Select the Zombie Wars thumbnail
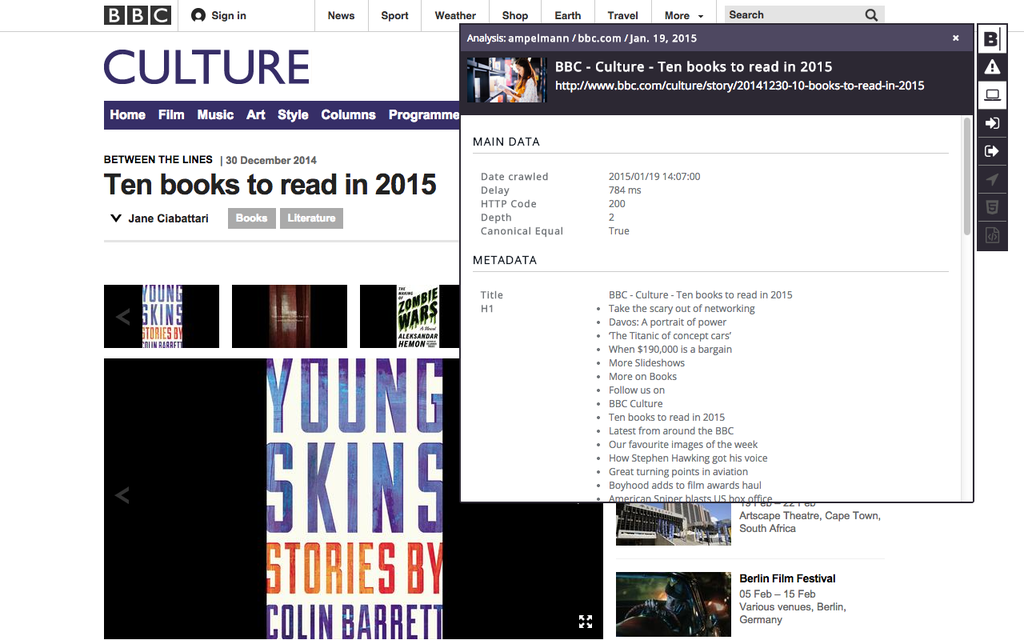 pyautogui.click(x=410, y=316)
